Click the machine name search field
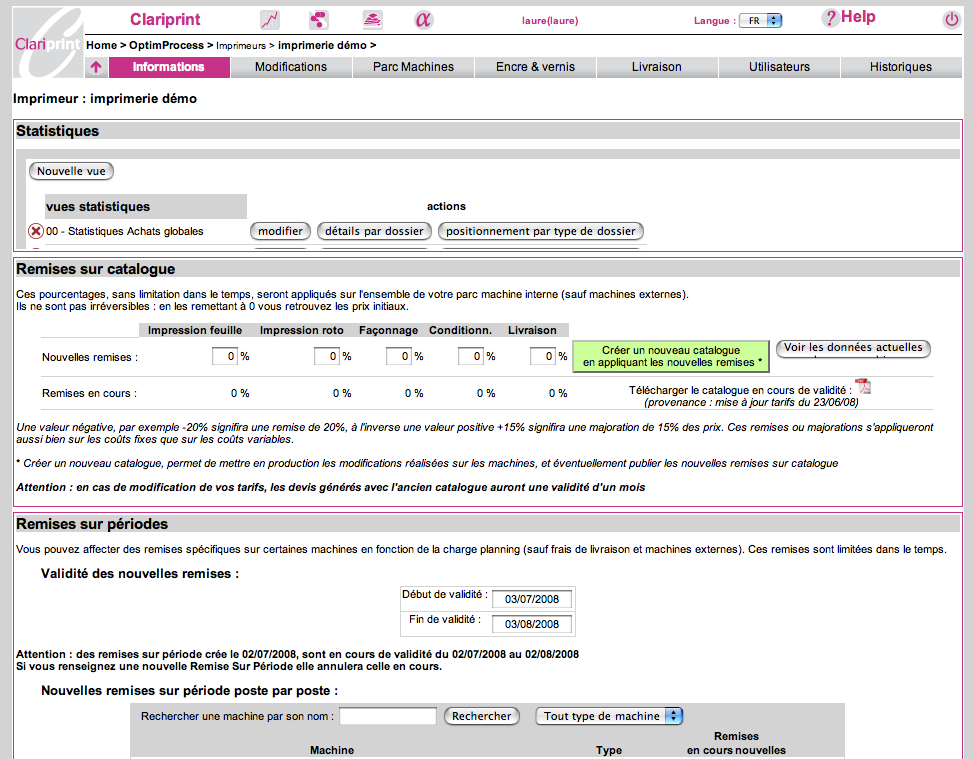This screenshot has height=759, width=974. tap(388, 716)
